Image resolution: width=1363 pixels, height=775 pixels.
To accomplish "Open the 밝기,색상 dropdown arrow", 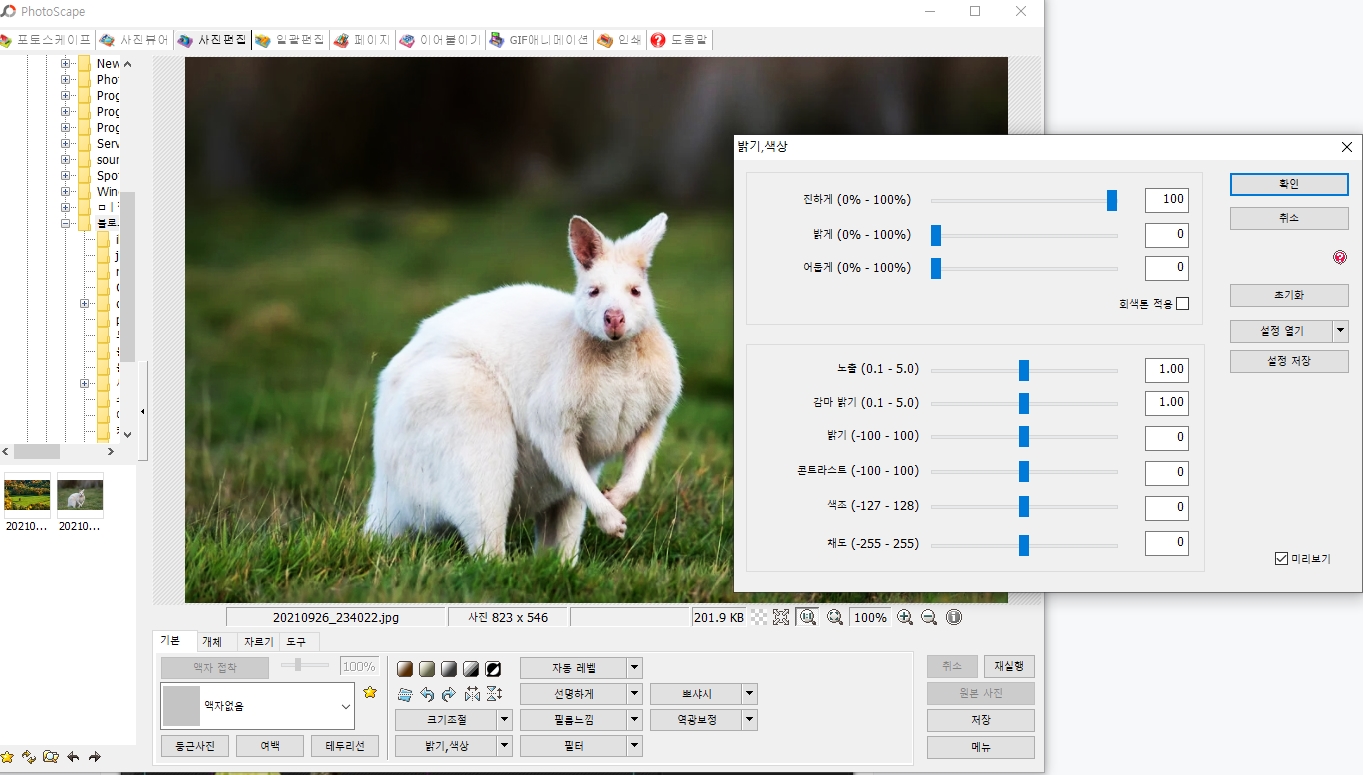I will click(505, 745).
